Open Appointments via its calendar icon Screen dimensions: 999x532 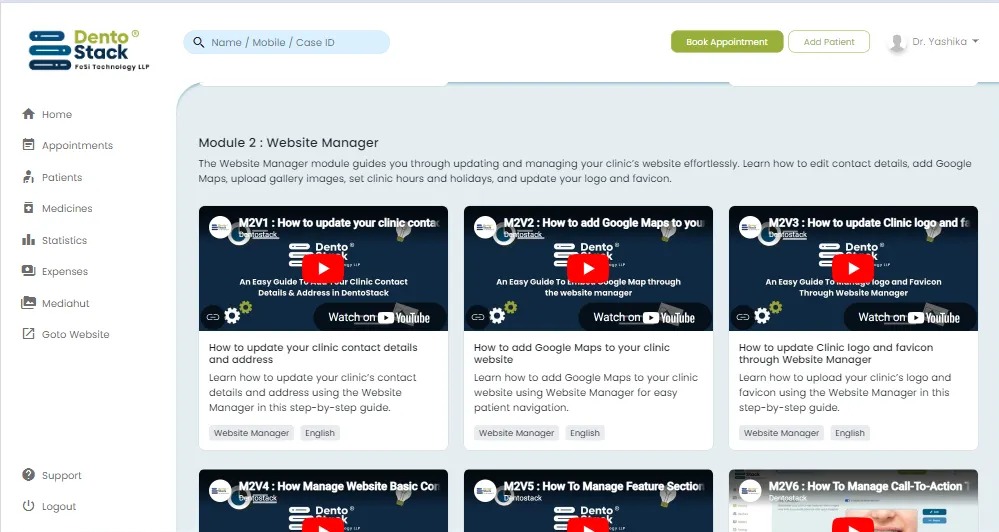point(28,145)
